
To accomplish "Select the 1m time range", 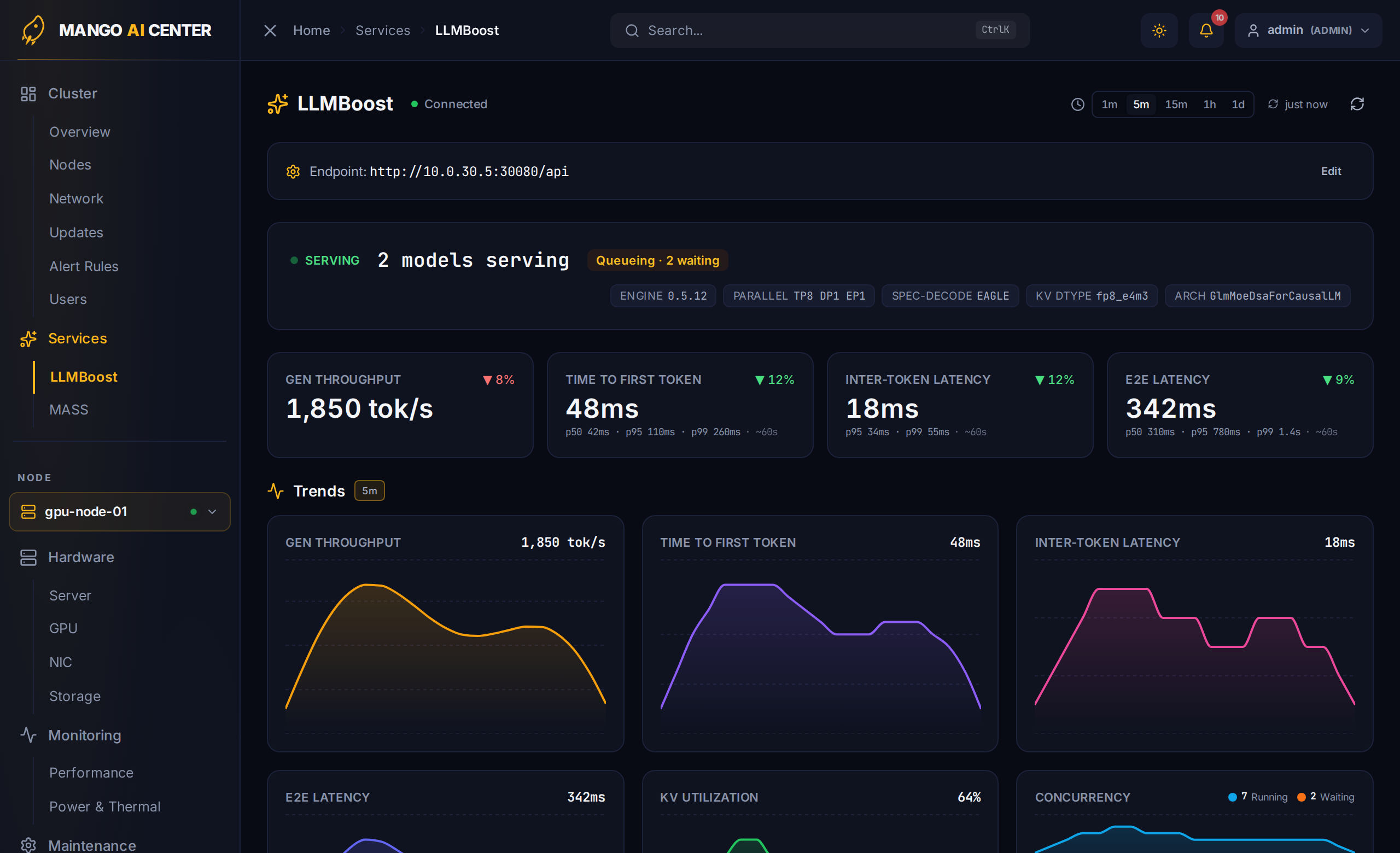I will point(1109,104).
